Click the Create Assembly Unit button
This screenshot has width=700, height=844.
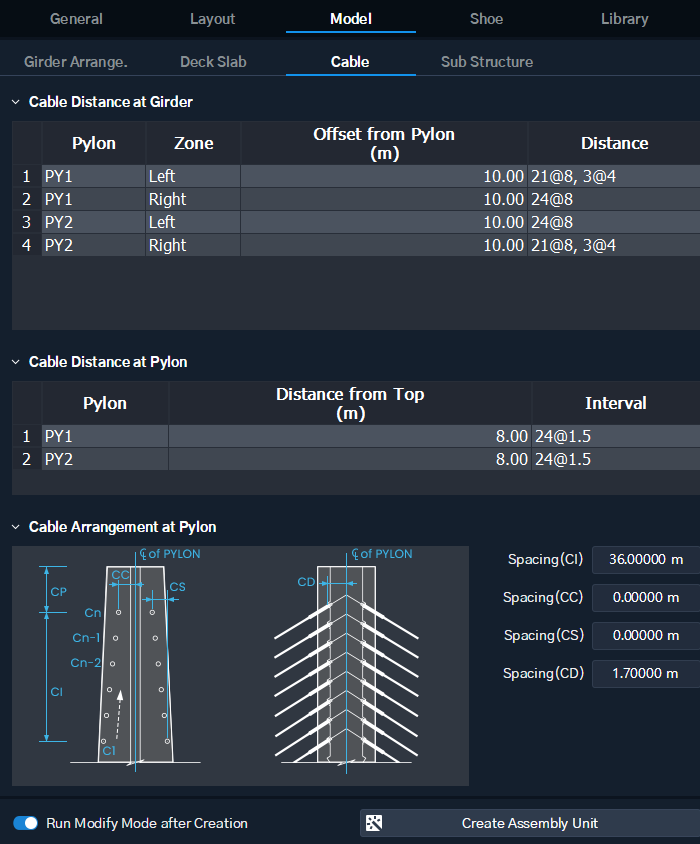(x=530, y=823)
